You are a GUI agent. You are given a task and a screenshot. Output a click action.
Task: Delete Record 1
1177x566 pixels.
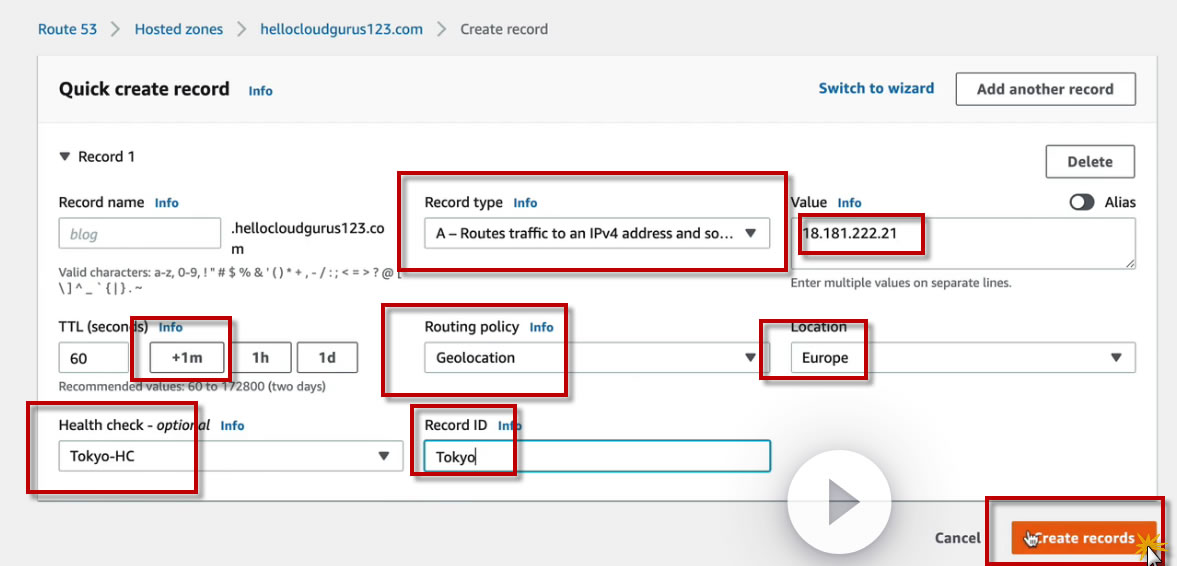[x=1090, y=162]
